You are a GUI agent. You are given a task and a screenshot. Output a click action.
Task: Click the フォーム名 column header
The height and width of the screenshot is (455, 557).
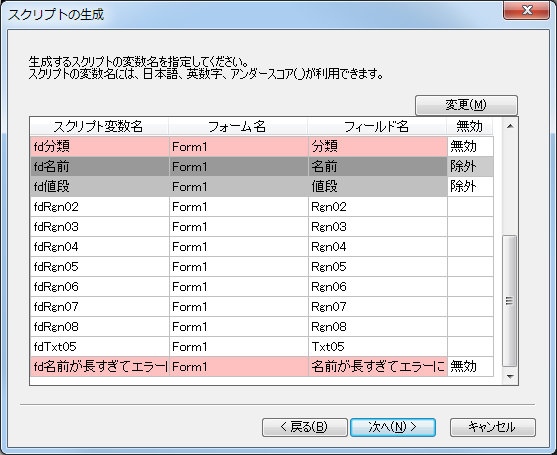[x=238, y=126]
